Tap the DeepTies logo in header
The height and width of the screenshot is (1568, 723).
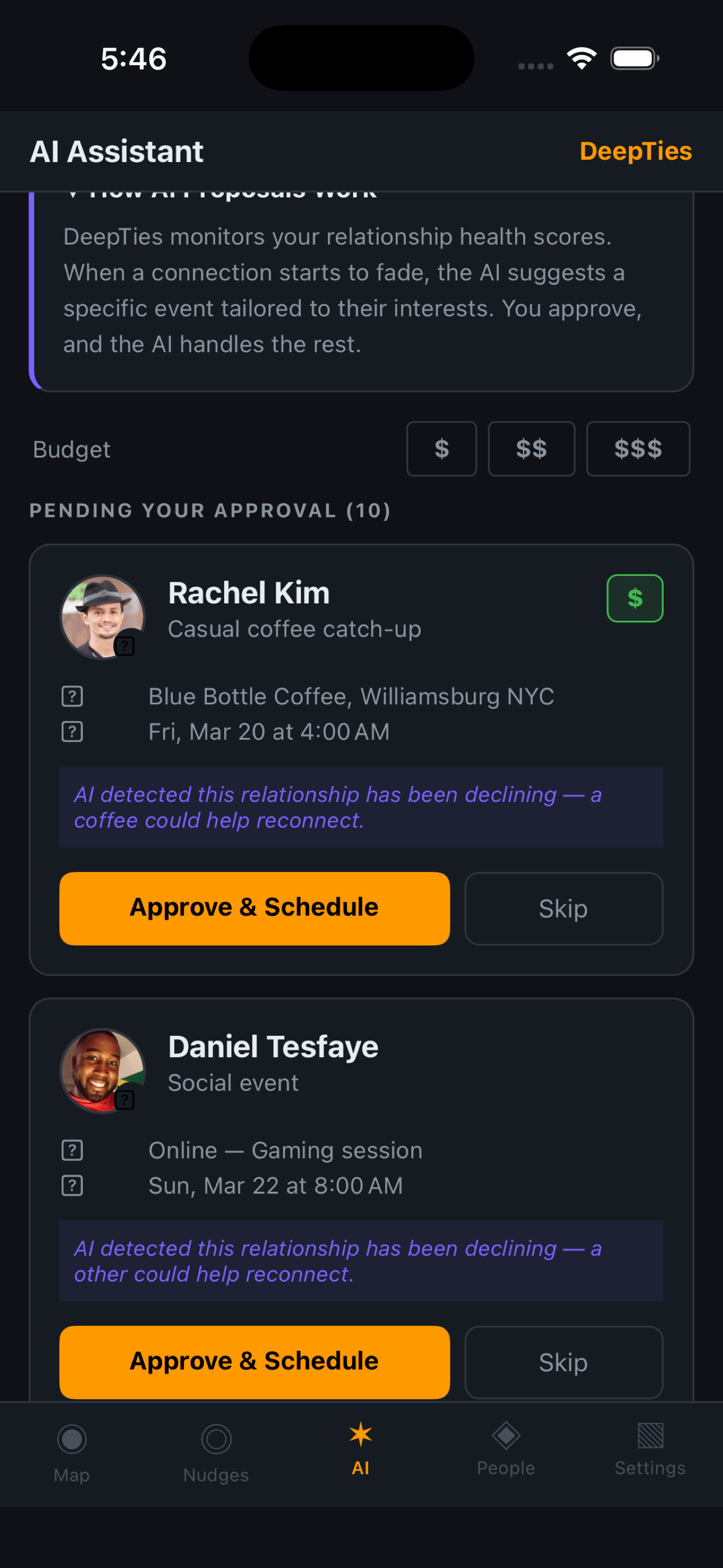click(x=636, y=151)
